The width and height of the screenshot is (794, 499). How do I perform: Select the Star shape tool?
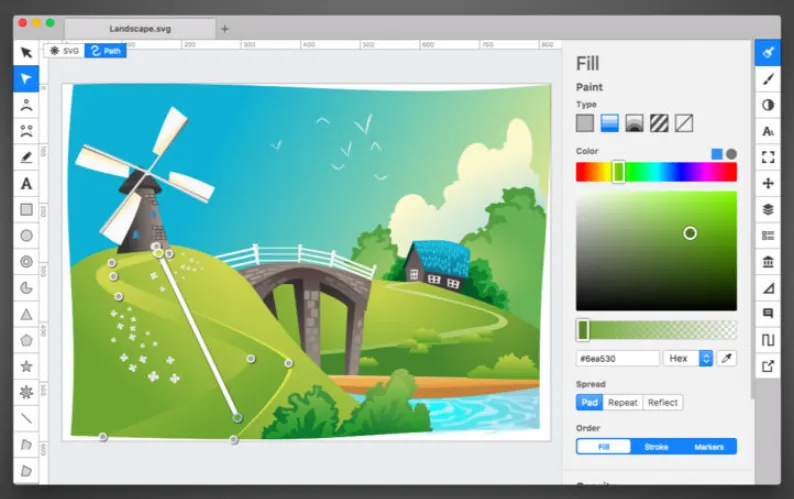26,366
